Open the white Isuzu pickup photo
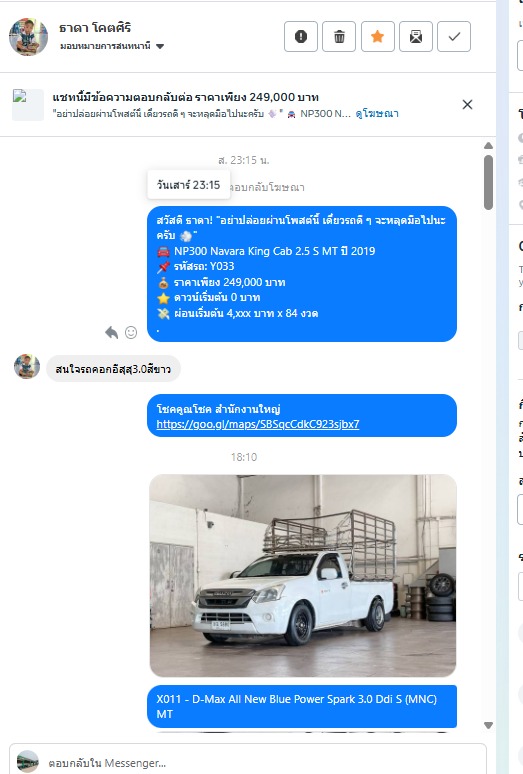This screenshot has width=523, height=774. tap(303, 576)
